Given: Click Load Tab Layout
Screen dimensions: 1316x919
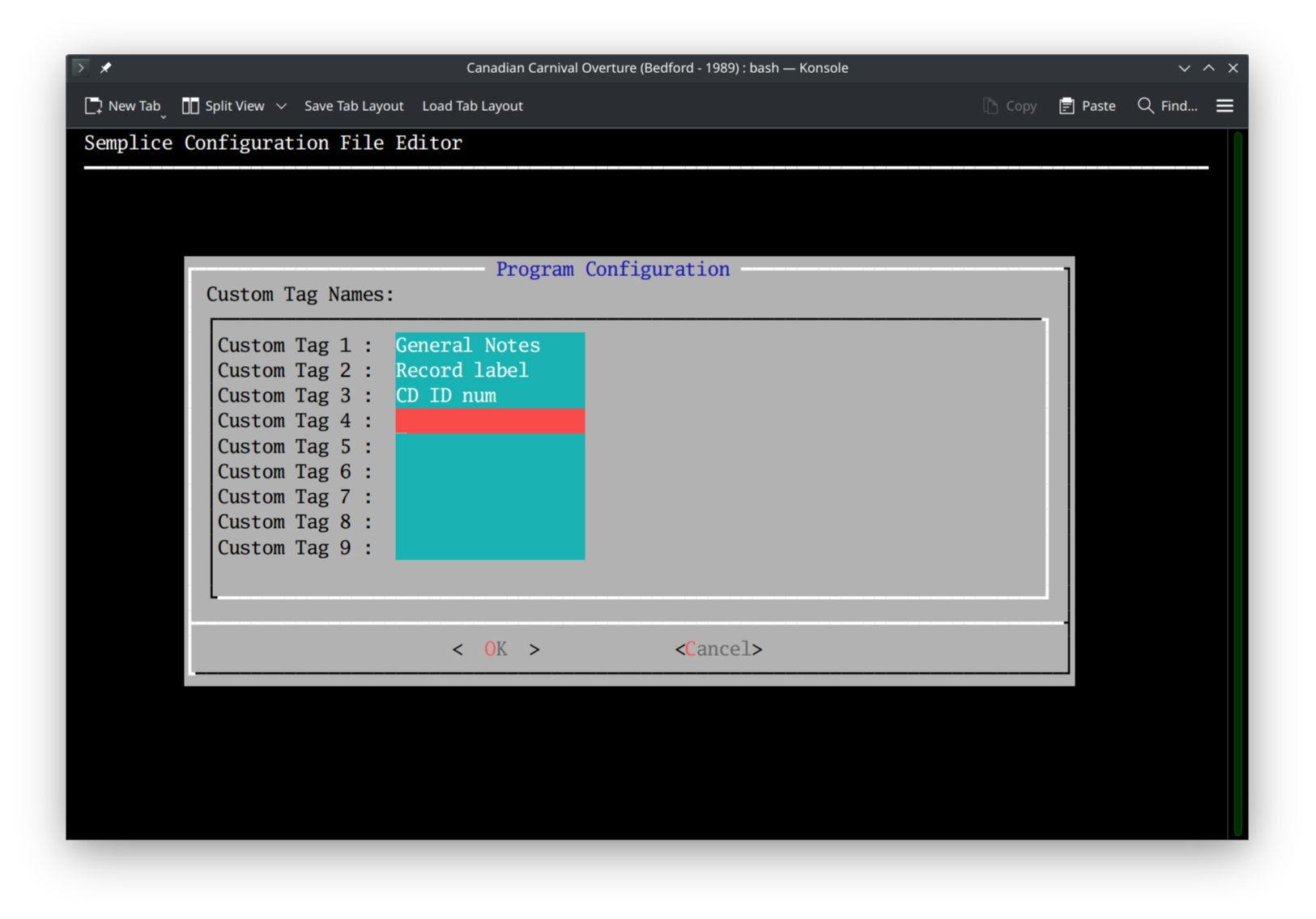Looking at the screenshot, I should click(x=472, y=105).
